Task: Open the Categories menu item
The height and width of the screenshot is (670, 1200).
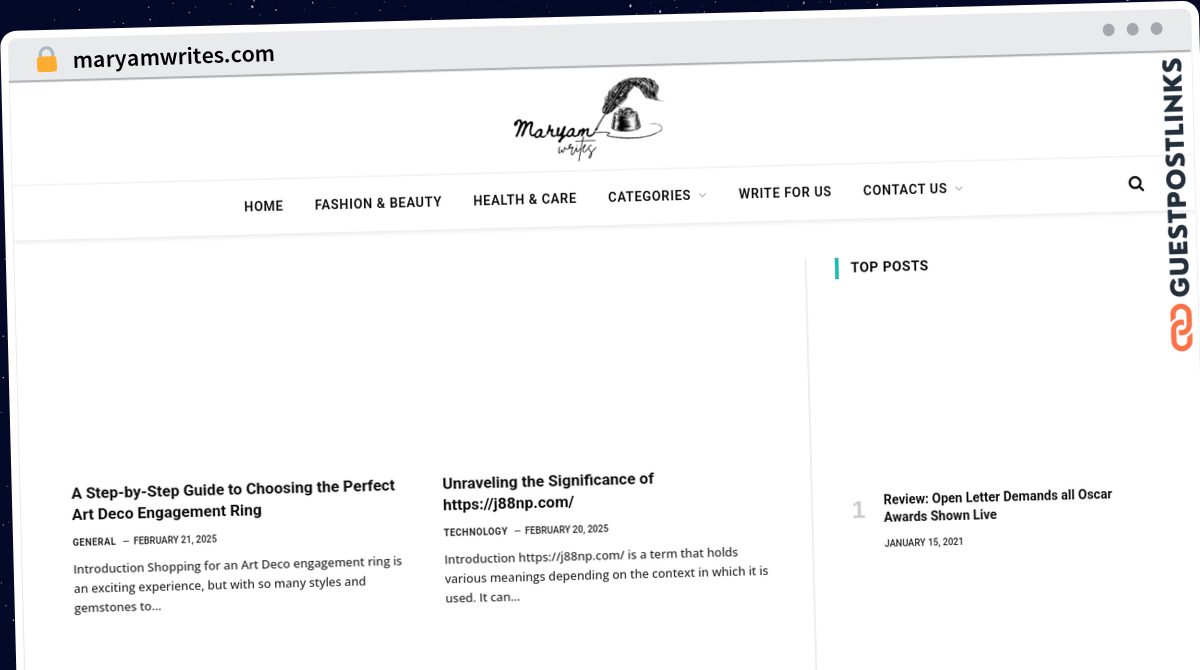Action: pyautogui.click(x=649, y=196)
